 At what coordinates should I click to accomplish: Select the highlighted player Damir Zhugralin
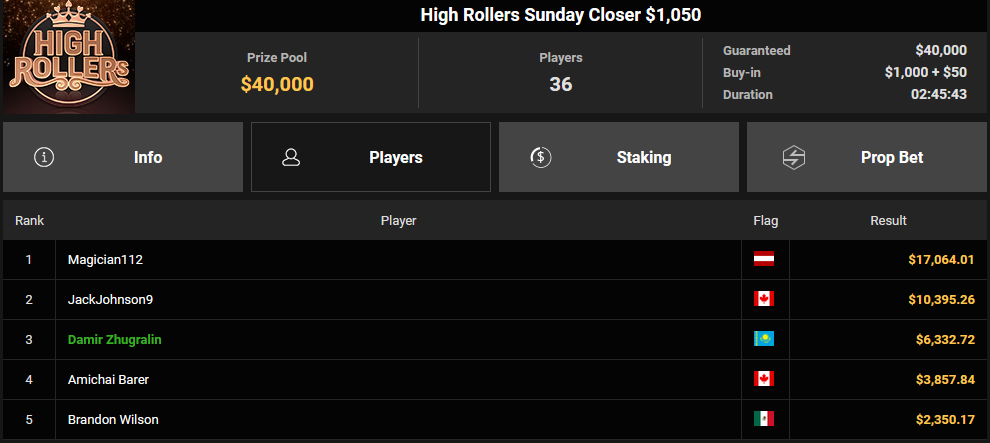coord(115,340)
